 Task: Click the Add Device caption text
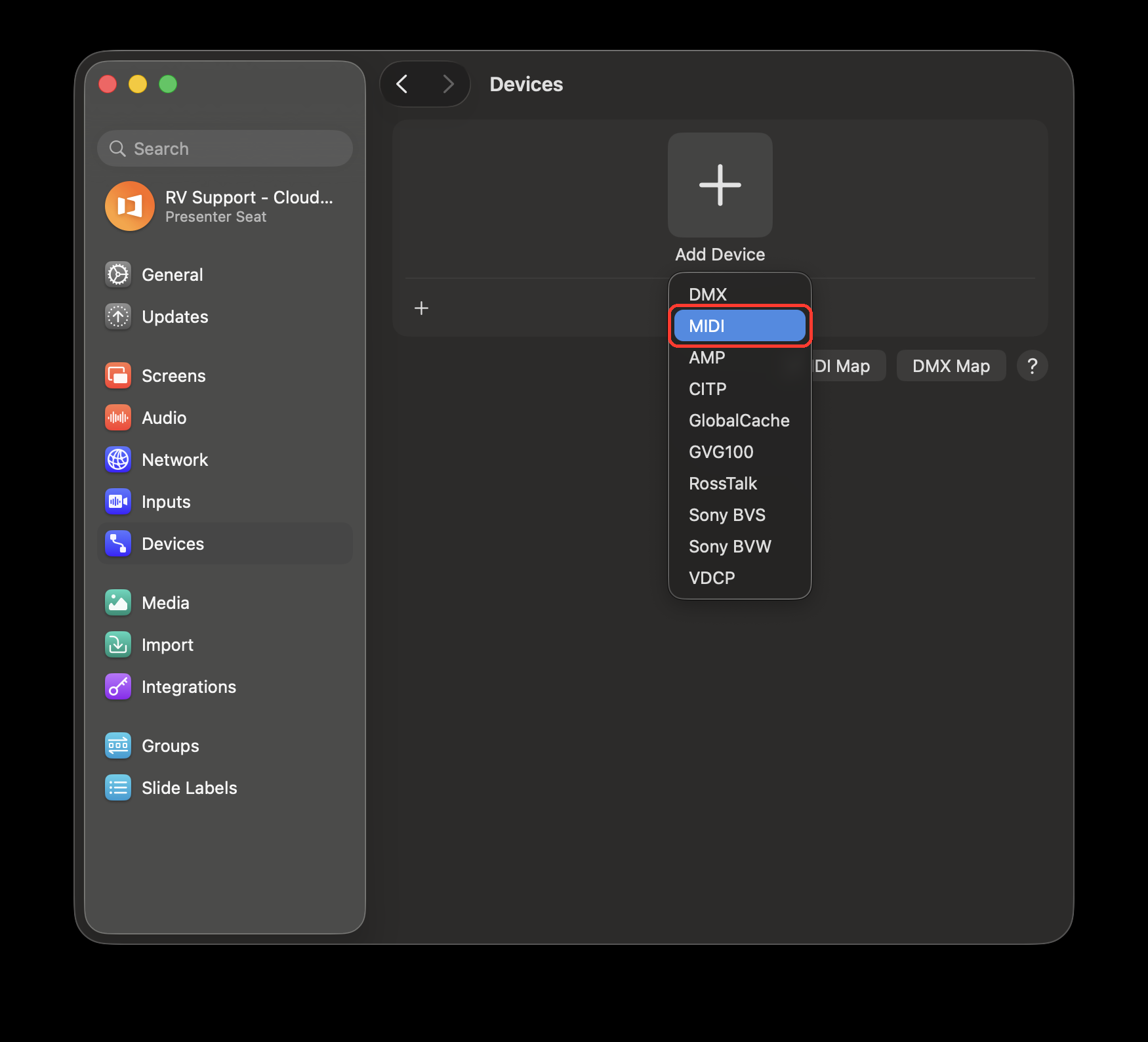click(x=720, y=254)
